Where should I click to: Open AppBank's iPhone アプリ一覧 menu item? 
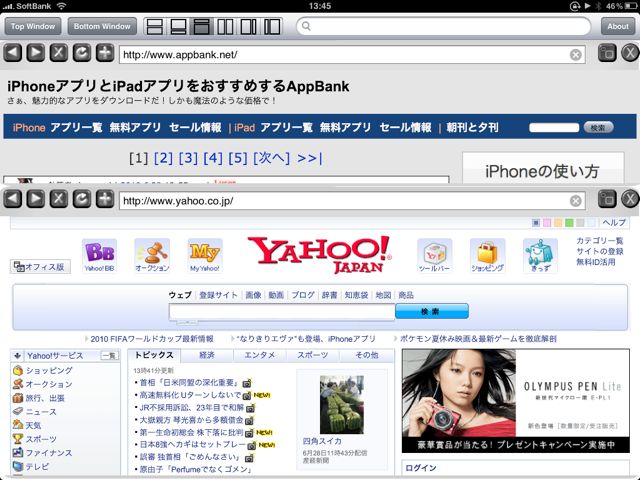76,128
